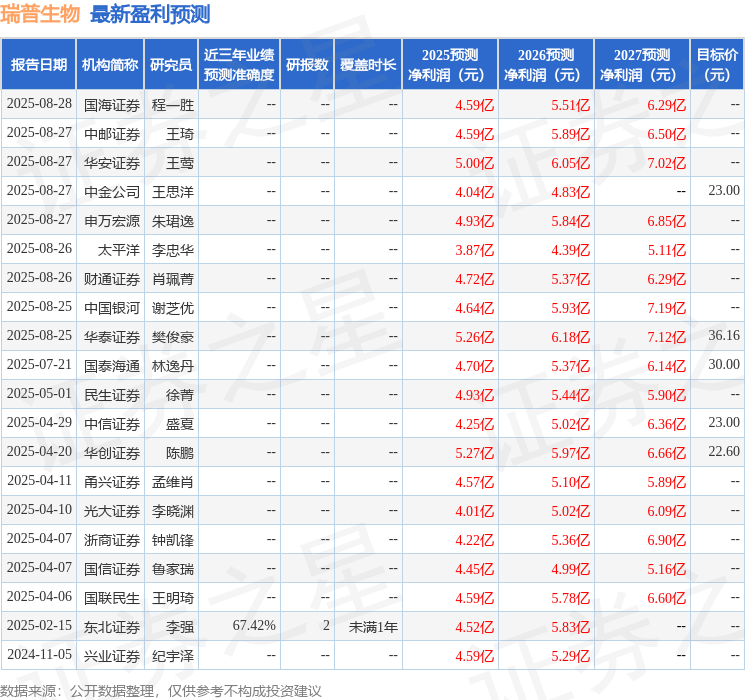Click the 民生证券 institution cell

point(112,395)
